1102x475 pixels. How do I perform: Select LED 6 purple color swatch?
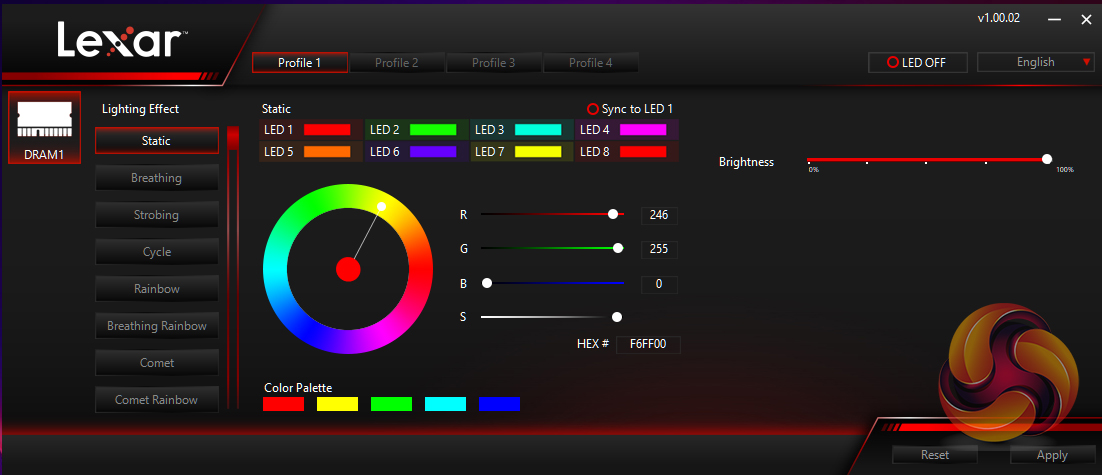[433, 152]
